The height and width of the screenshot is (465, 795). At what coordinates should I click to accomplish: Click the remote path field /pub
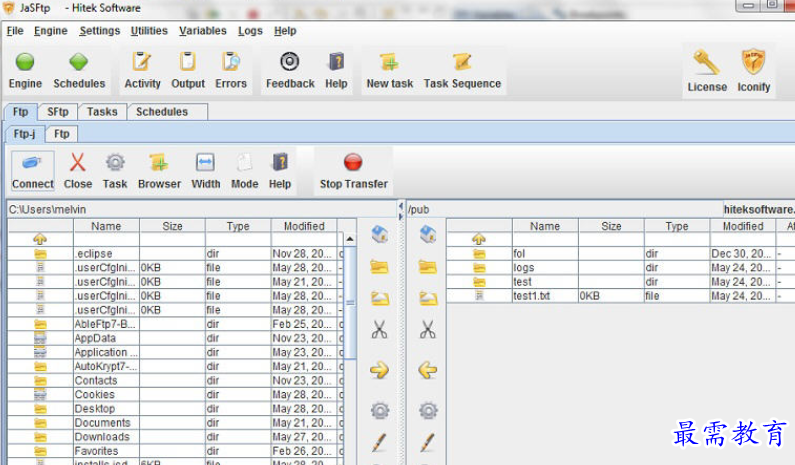tap(564, 209)
